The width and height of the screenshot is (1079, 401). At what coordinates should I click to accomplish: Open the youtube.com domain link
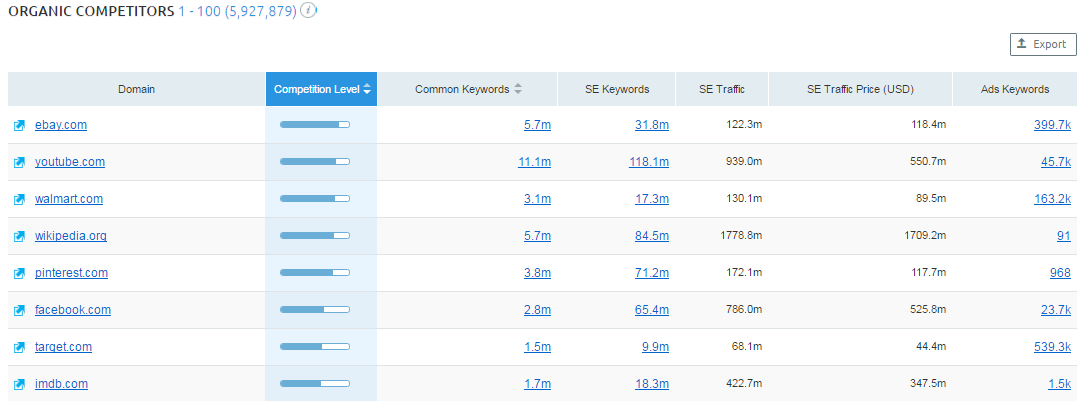tap(70, 162)
